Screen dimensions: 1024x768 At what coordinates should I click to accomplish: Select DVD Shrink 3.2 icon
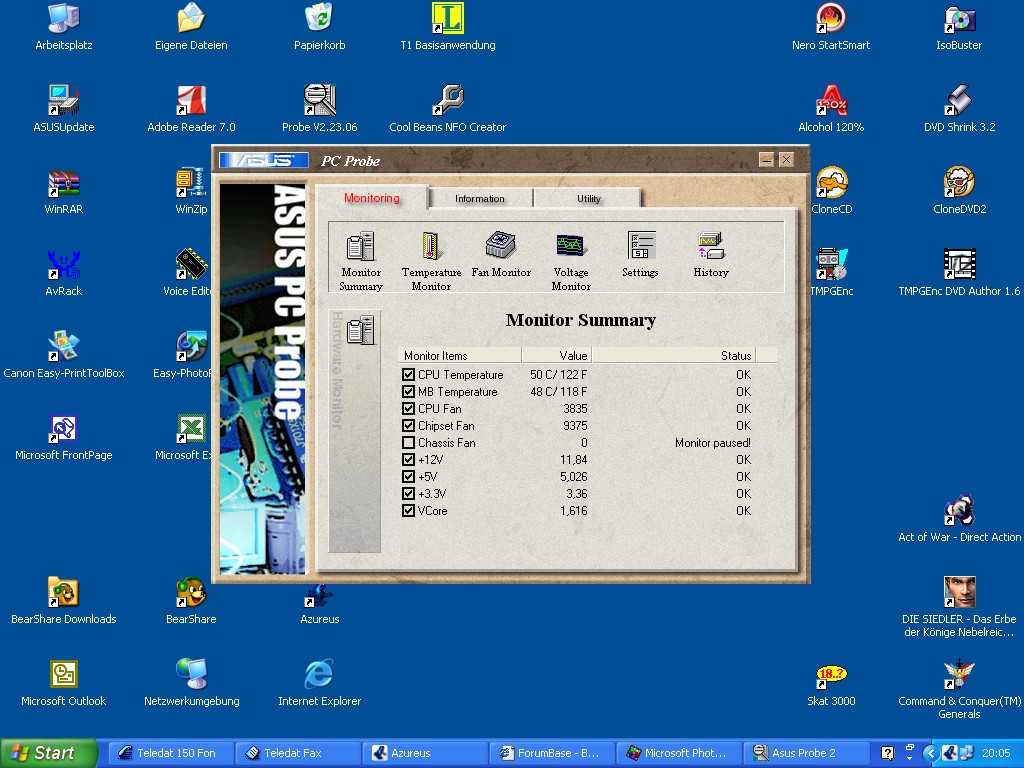pyautogui.click(x=959, y=108)
